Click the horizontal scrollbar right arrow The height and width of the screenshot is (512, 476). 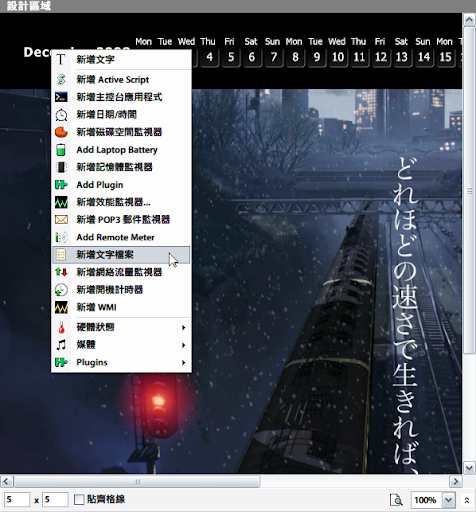click(455, 482)
